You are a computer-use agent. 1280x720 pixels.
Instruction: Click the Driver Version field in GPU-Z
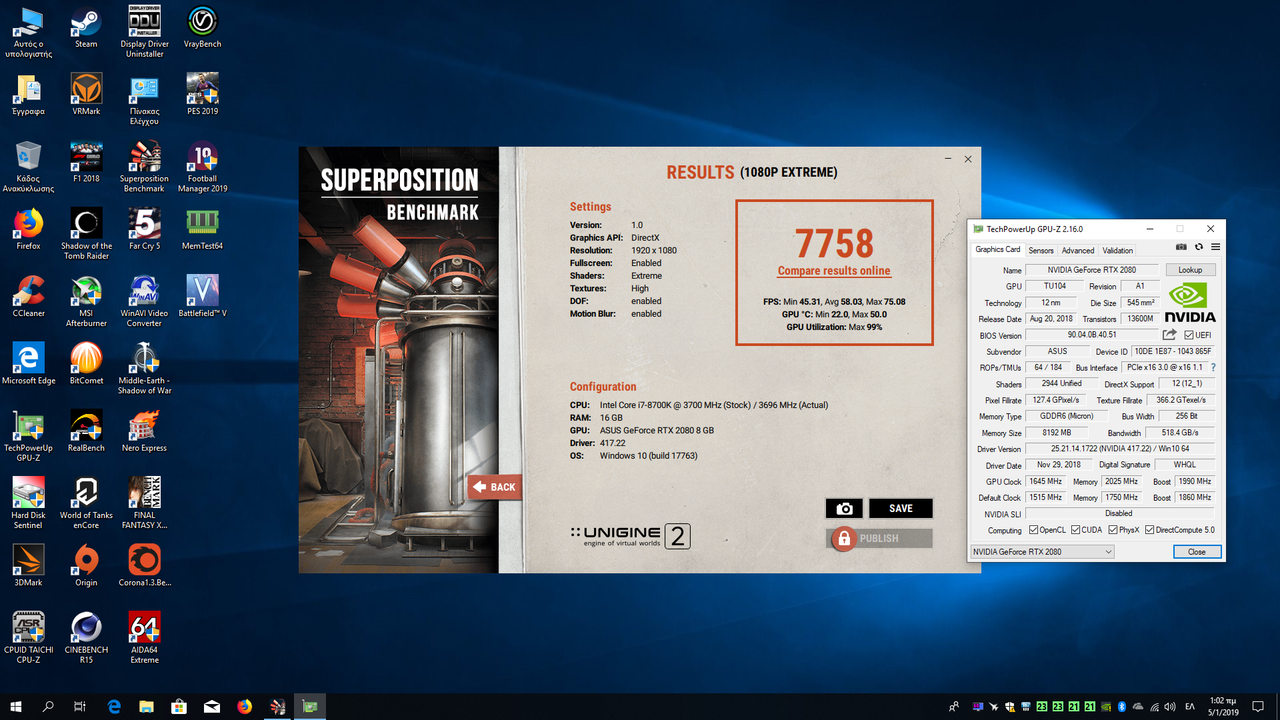pyautogui.click(x=1119, y=449)
